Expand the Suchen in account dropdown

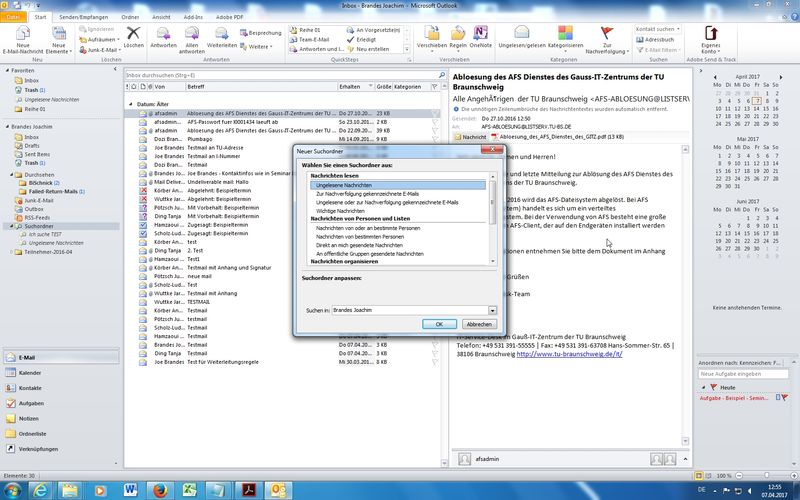[492, 310]
